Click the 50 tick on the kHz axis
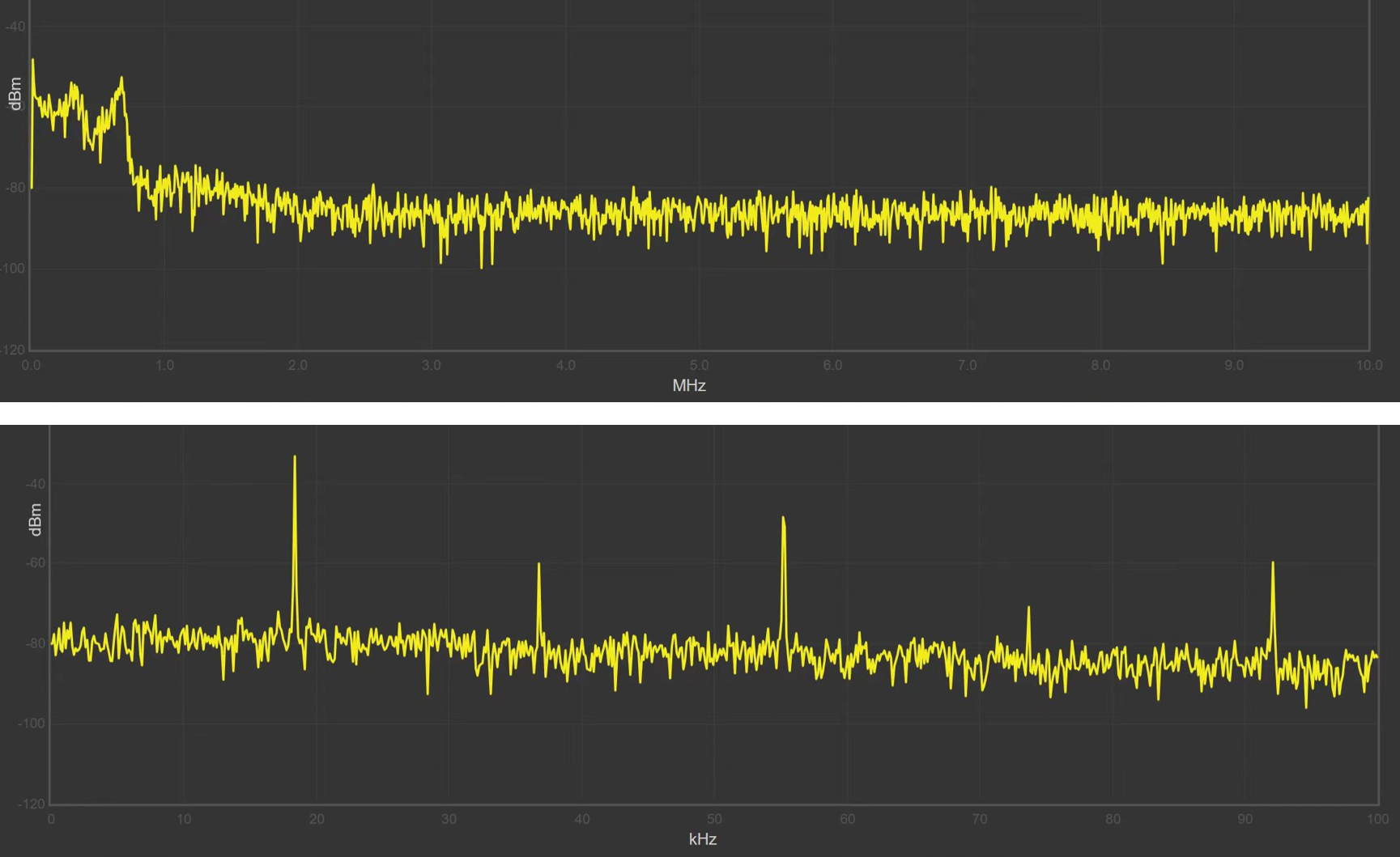This screenshot has height=857, width=1400. (x=714, y=819)
